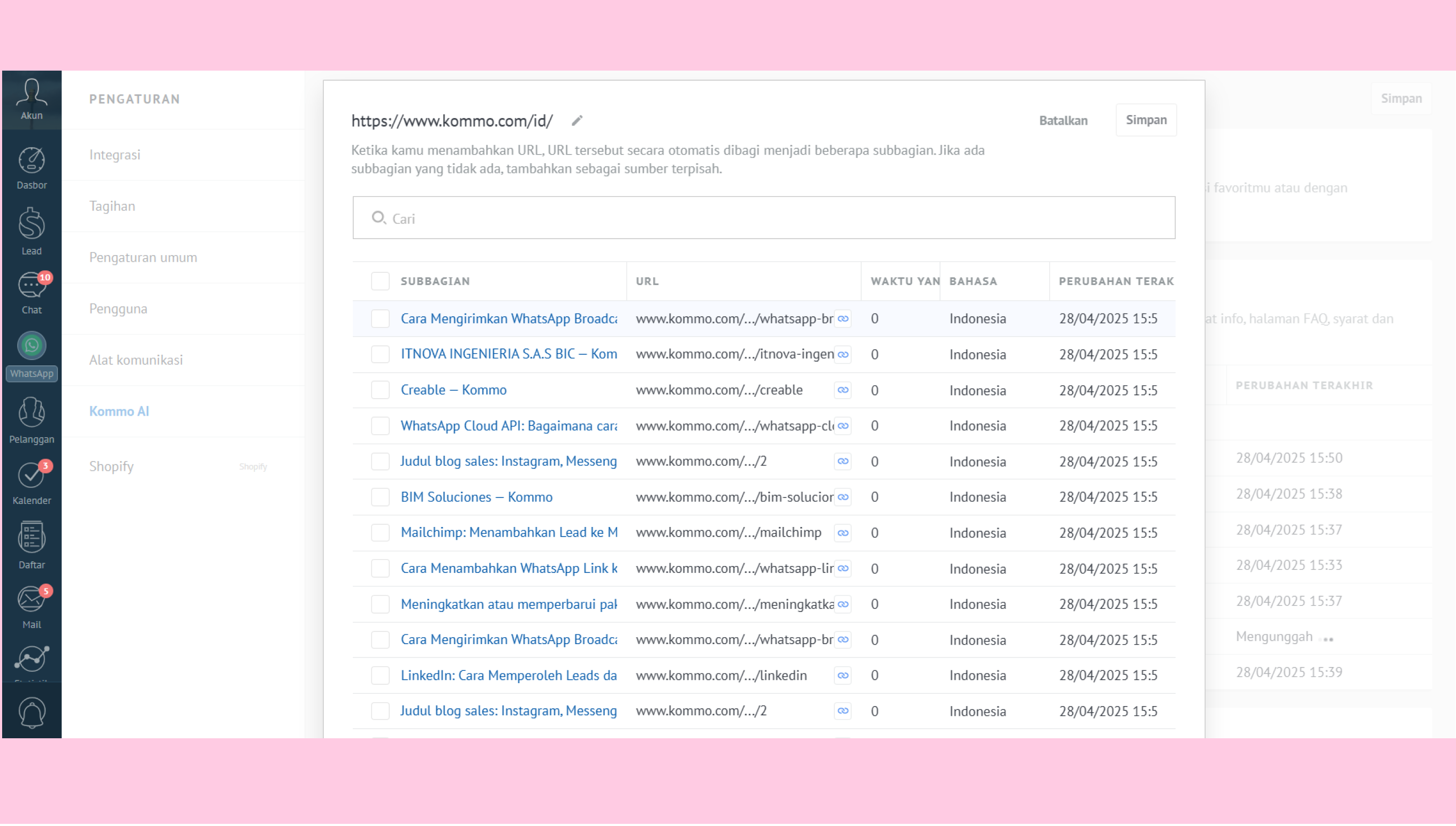This screenshot has height=826, width=1456.
Task: Open the statistics graph icon
Action: (x=31, y=659)
